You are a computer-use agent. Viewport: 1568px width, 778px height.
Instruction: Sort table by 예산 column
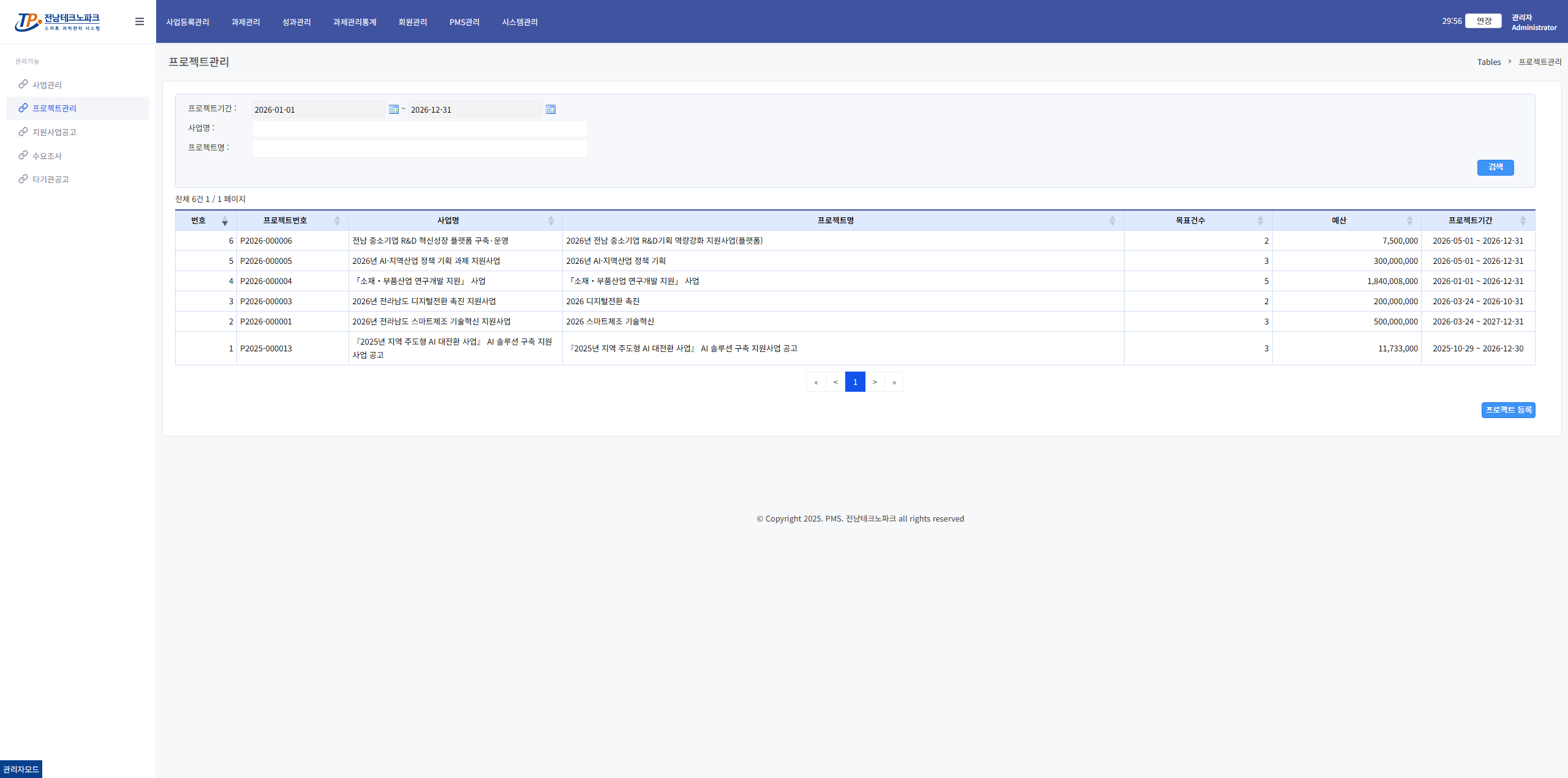(1409, 220)
